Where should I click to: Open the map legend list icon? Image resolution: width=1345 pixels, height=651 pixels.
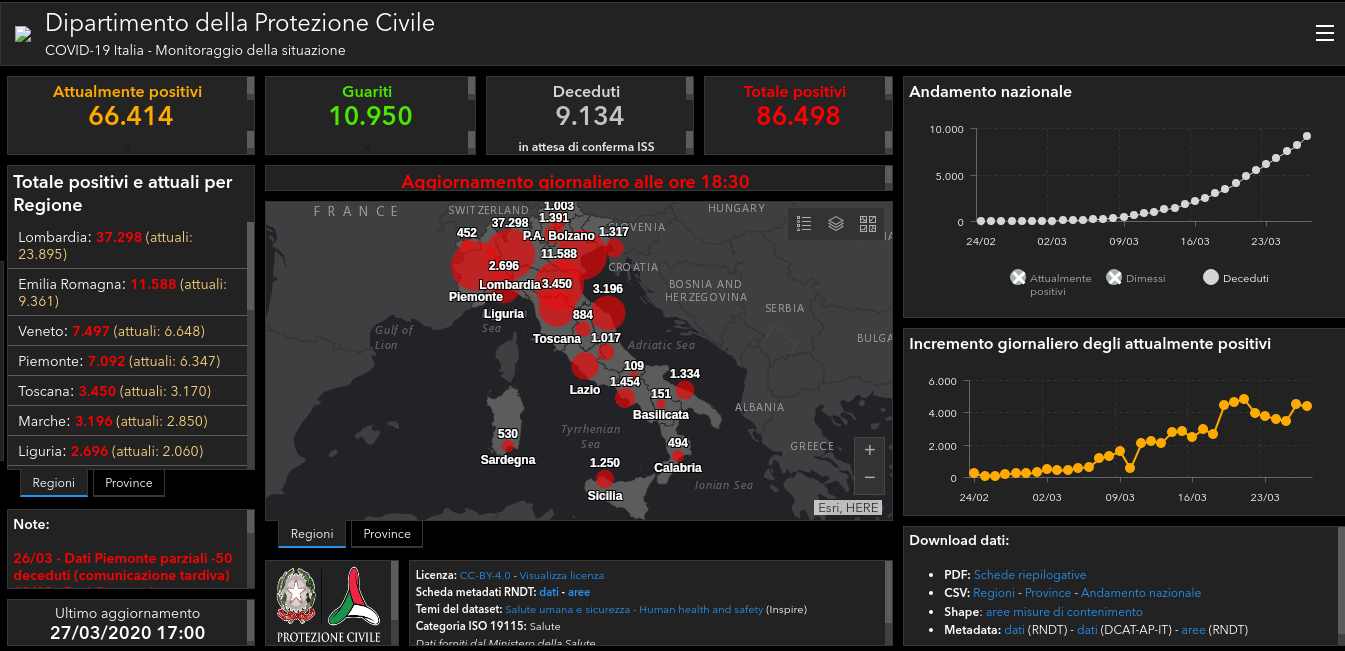tap(803, 224)
